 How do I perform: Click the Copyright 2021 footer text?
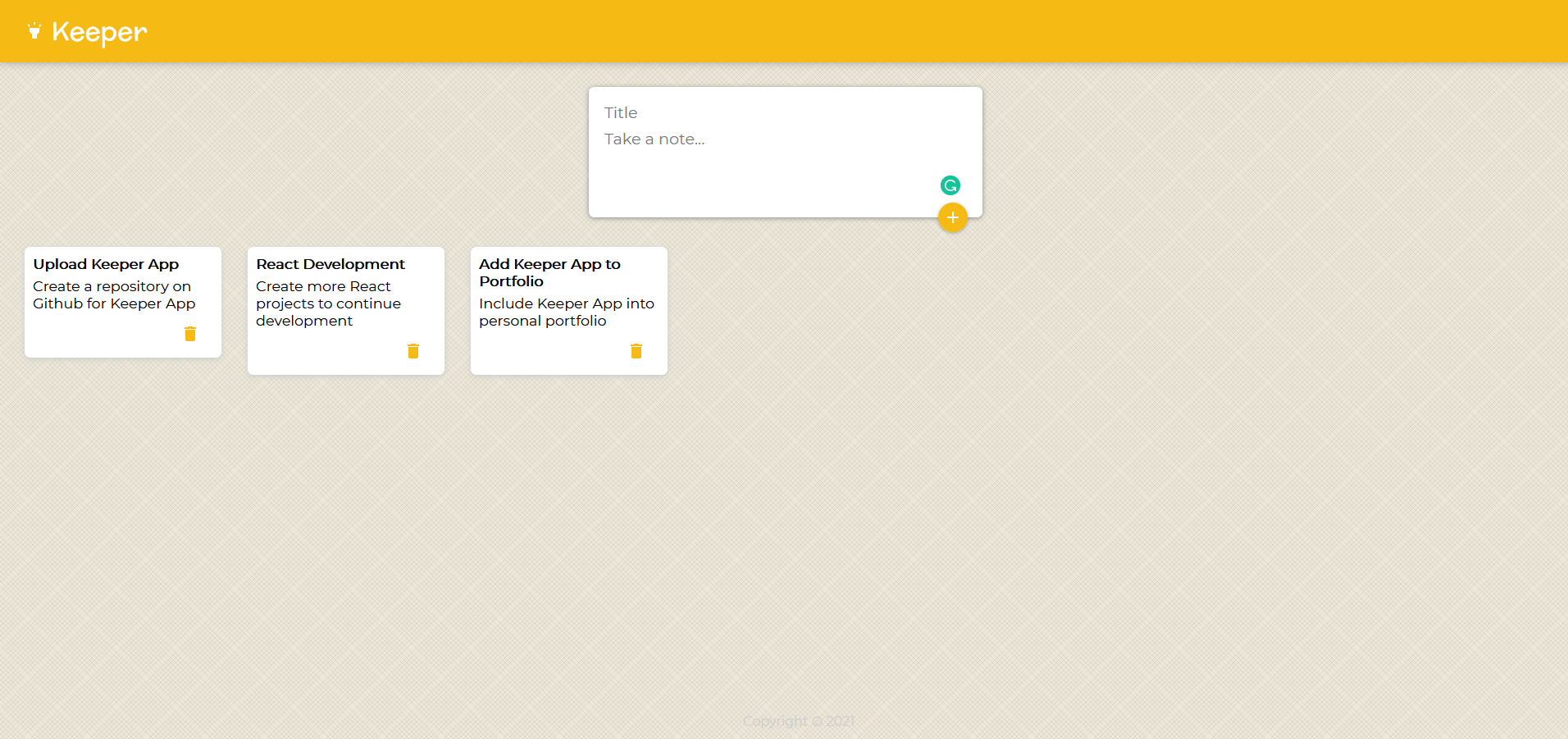pyautogui.click(x=799, y=722)
